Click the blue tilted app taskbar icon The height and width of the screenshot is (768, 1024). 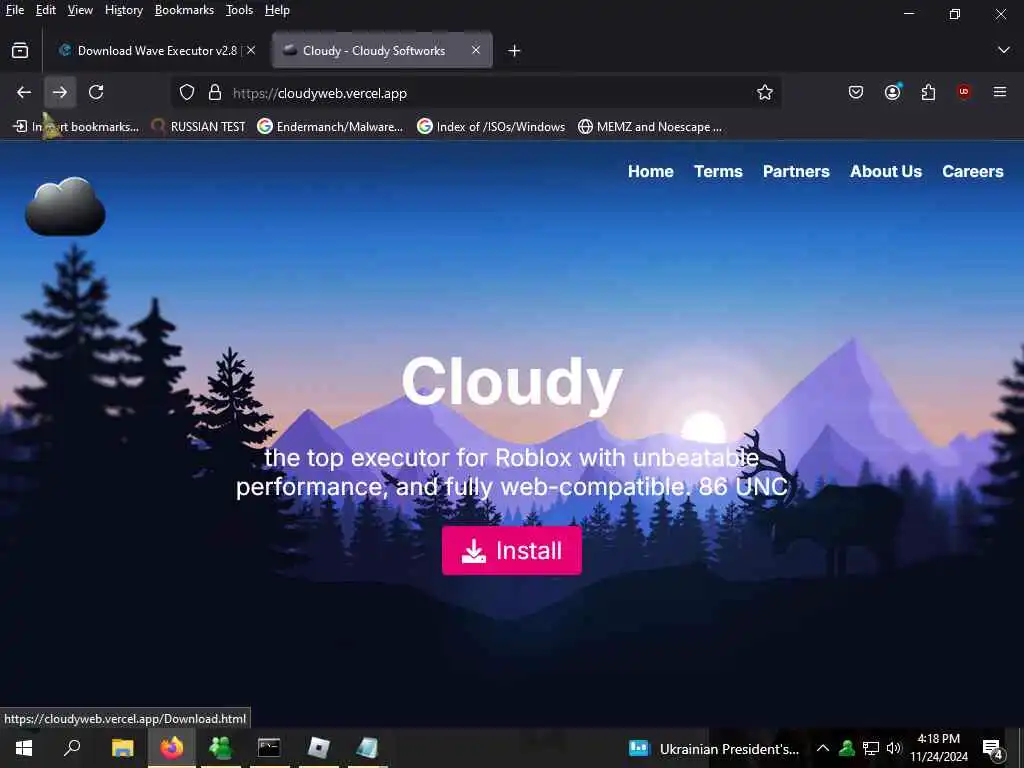[x=368, y=748]
